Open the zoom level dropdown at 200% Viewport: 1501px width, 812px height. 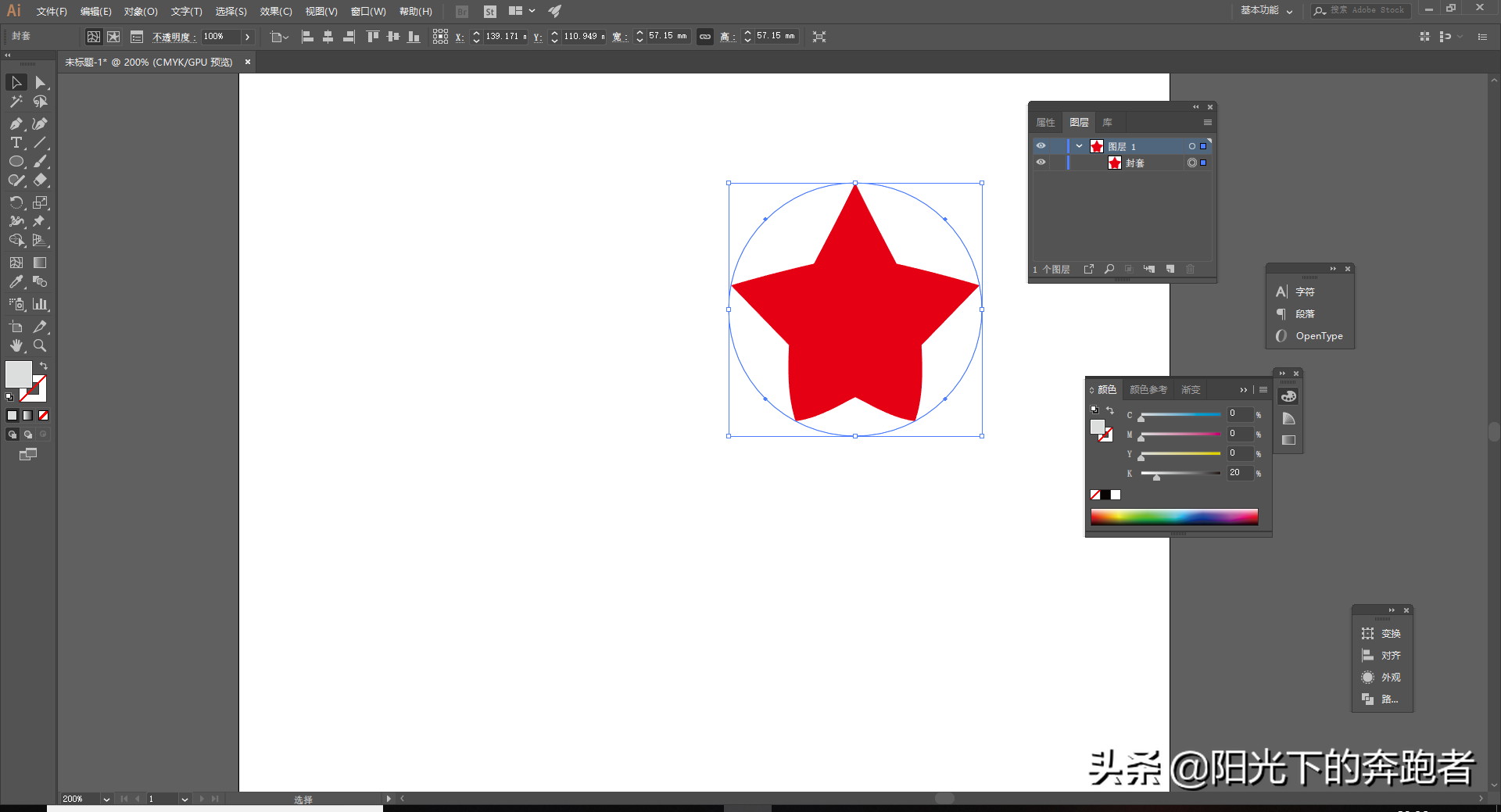pyautogui.click(x=106, y=799)
